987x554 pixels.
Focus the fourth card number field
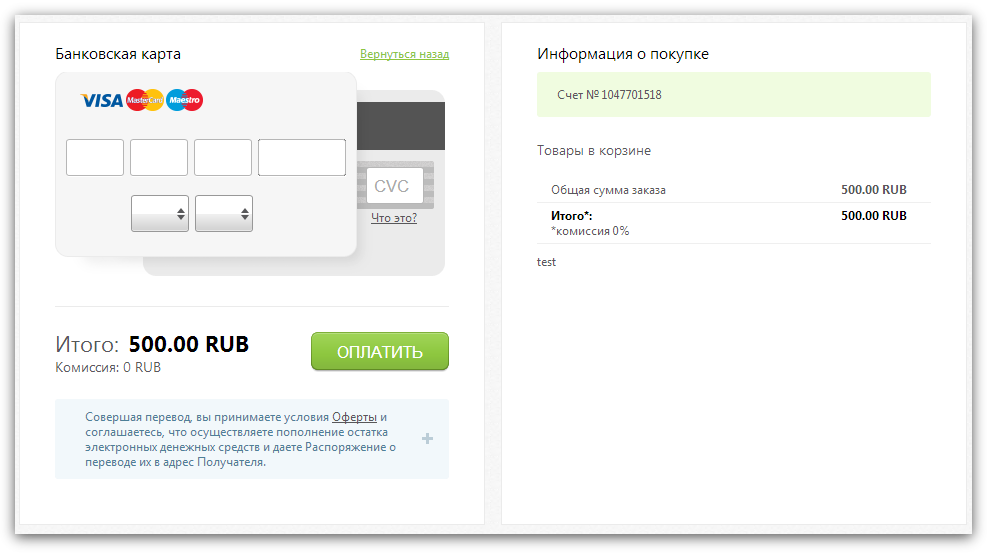click(x=302, y=157)
